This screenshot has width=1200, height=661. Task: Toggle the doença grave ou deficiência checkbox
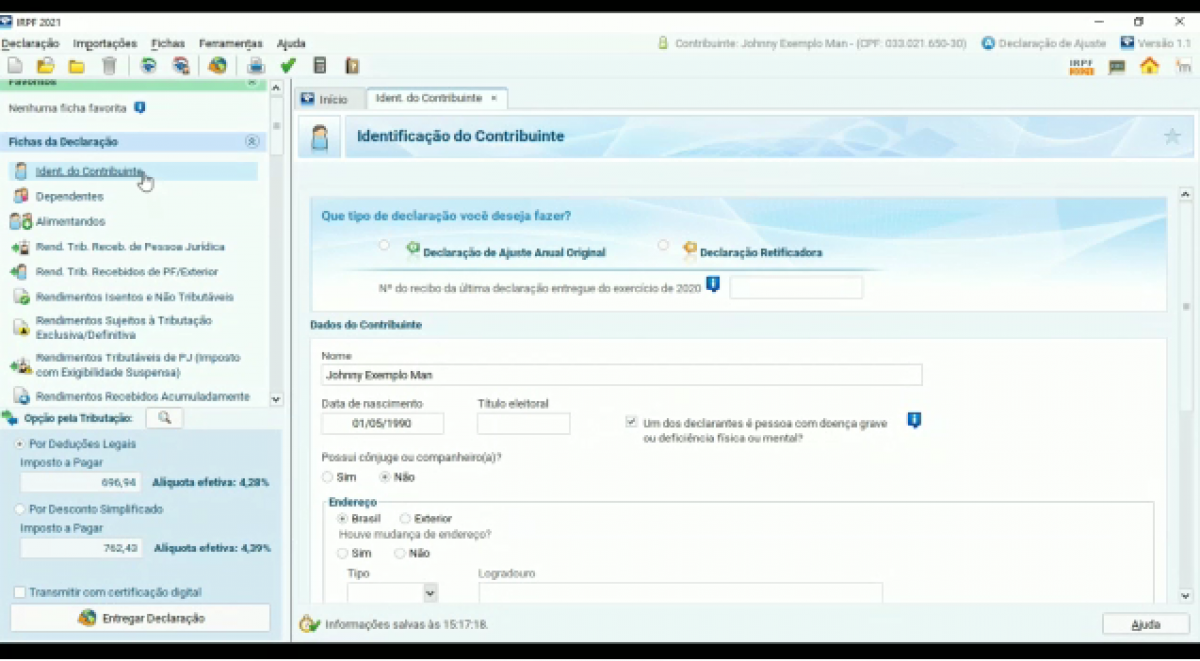[x=631, y=422]
